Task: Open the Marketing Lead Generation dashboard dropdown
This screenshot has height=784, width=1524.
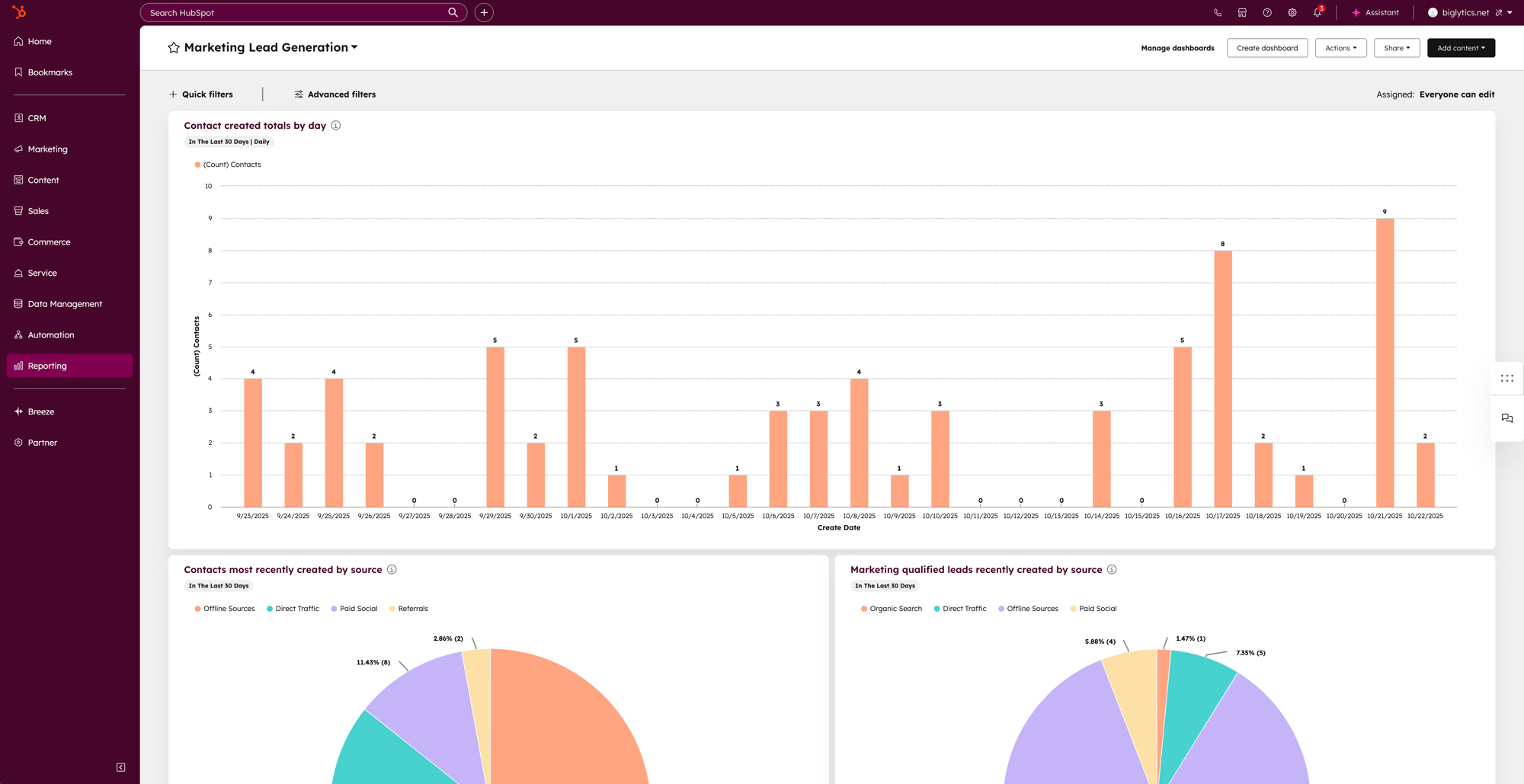Action: tap(354, 47)
